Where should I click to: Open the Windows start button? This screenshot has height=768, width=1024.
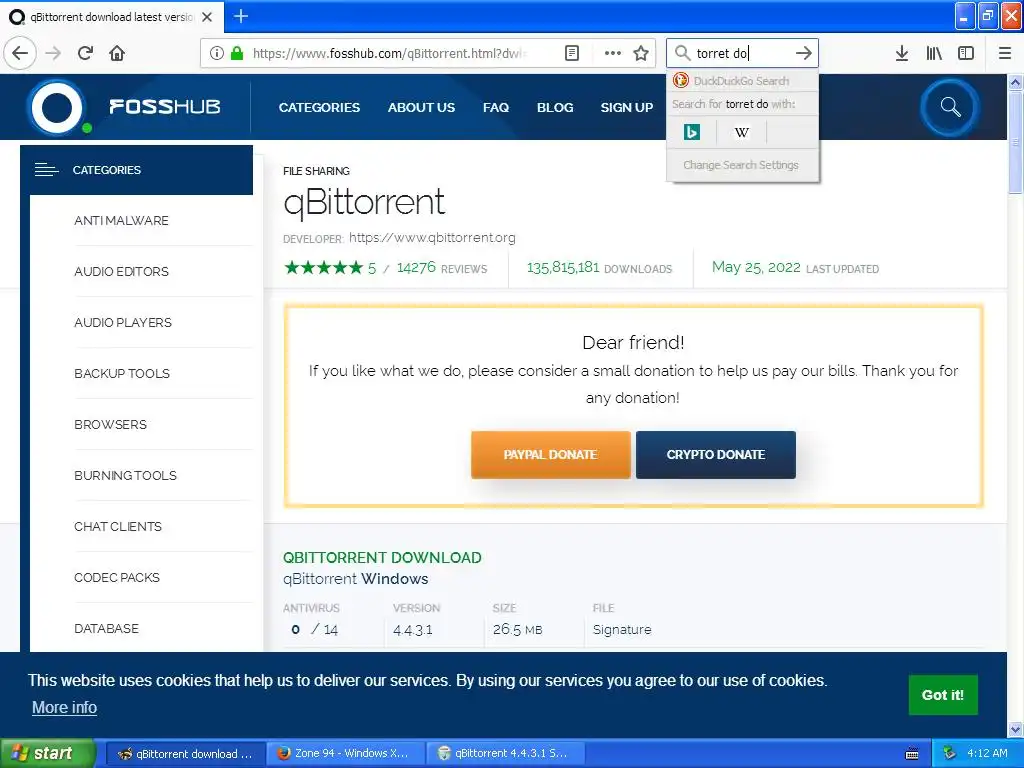(x=48, y=754)
